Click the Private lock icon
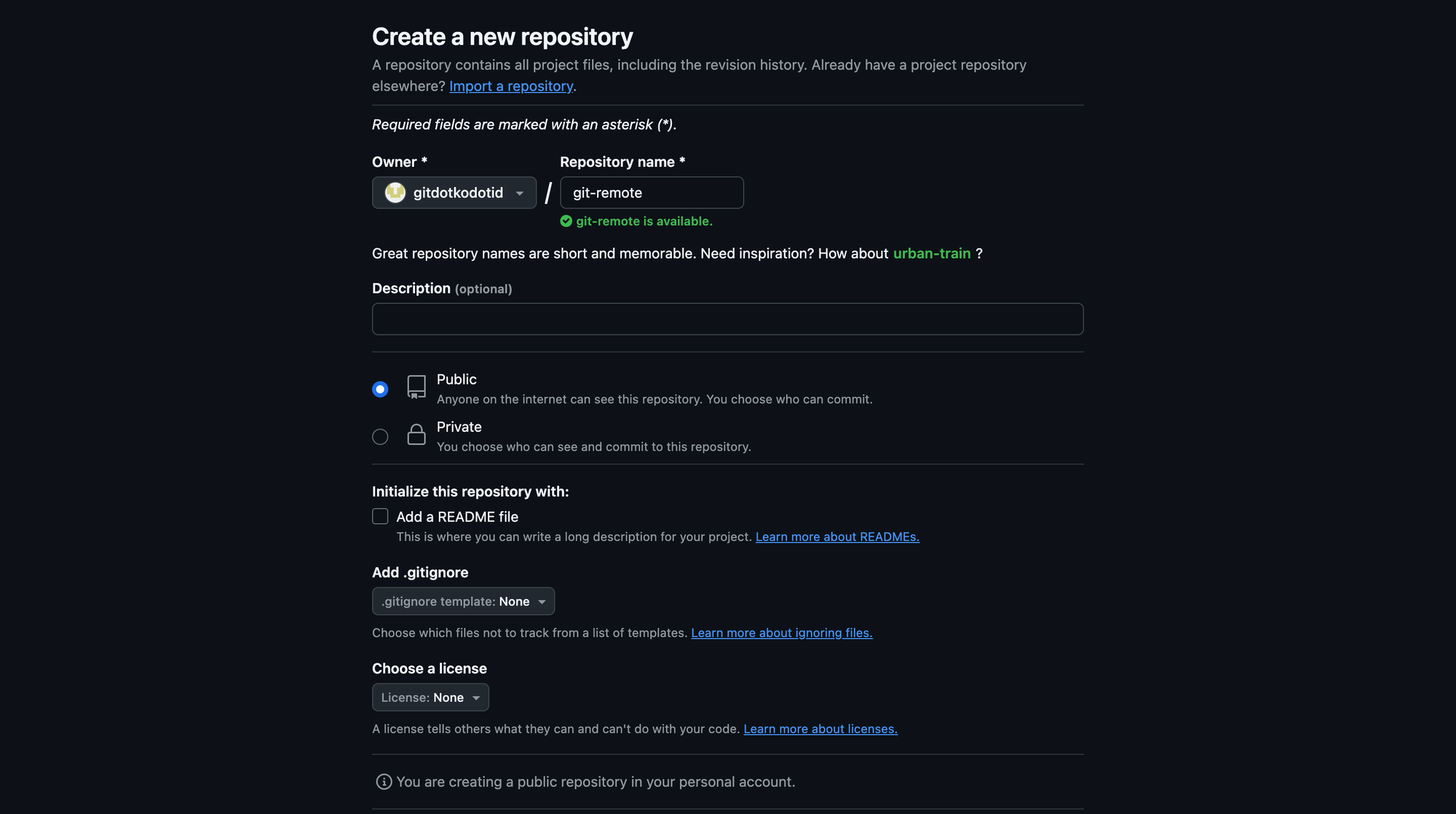The image size is (1456, 814). pos(416,435)
